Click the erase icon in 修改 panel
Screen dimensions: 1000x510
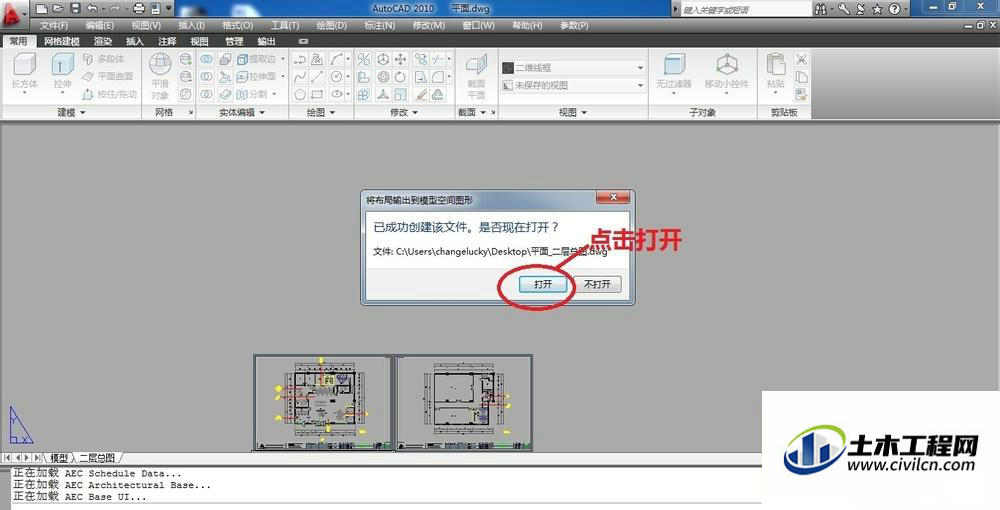pos(420,94)
